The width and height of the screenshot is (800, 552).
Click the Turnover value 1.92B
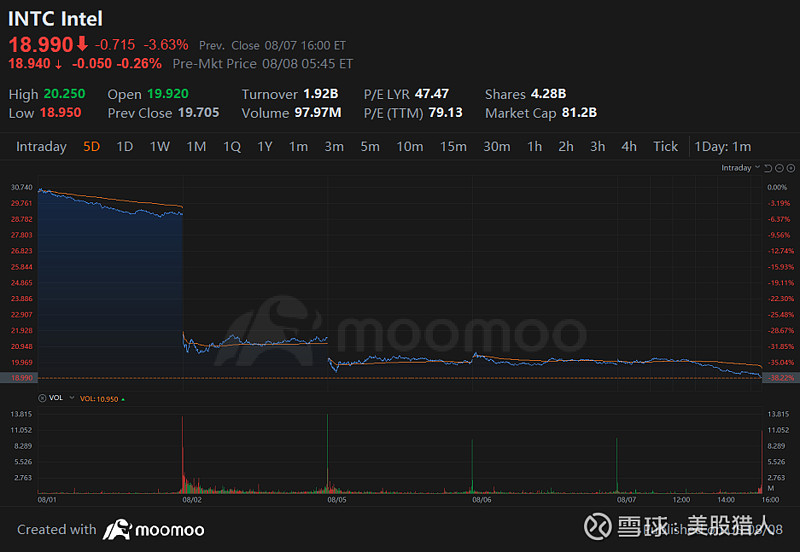[x=321, y=94]
